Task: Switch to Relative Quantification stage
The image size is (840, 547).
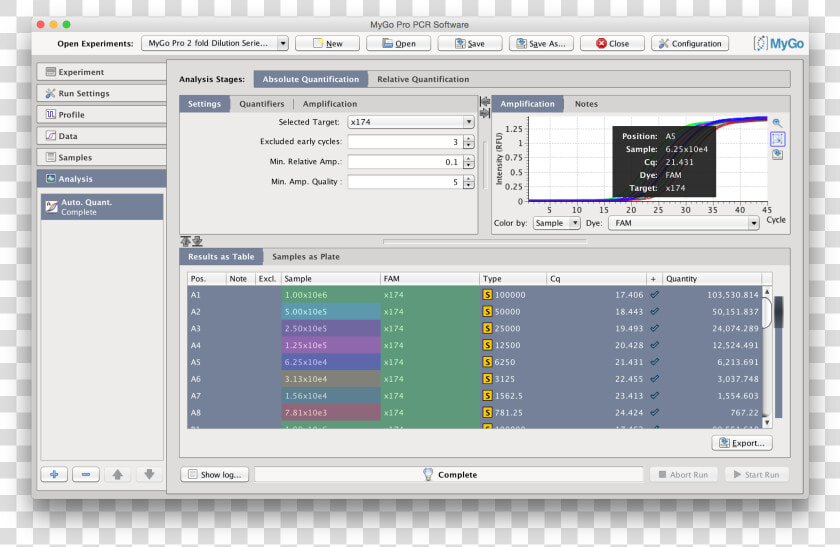Action: [423, 79]
